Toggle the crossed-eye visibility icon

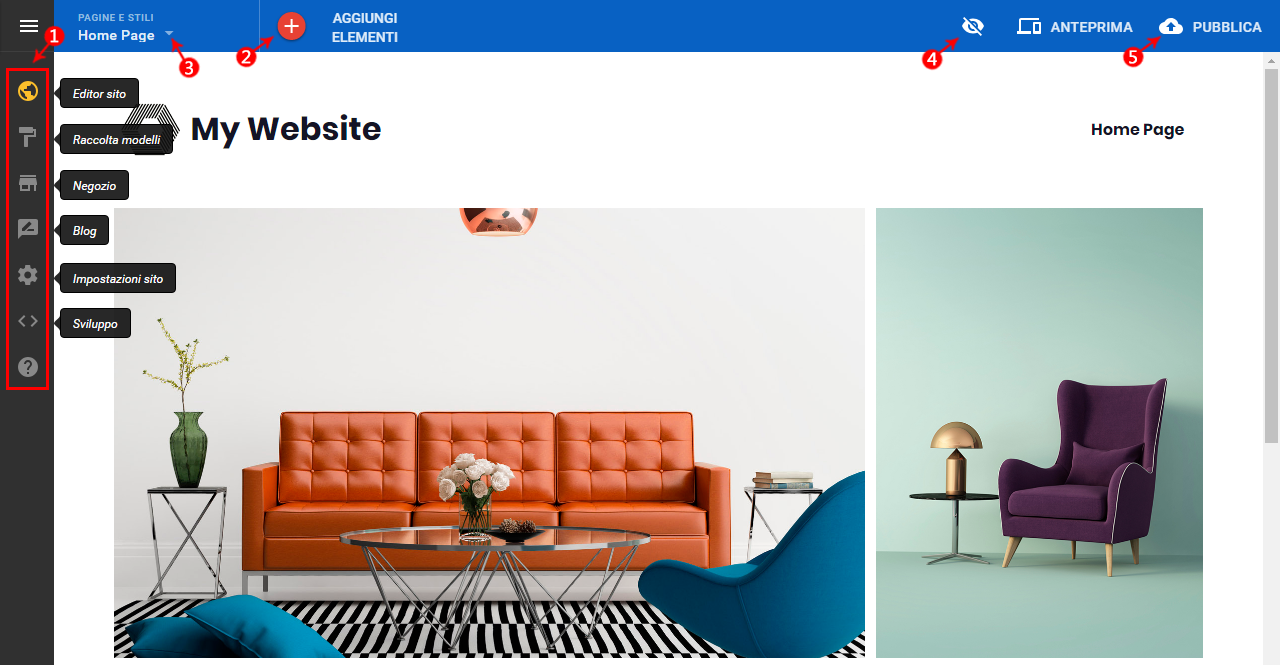tap(972, 26)
